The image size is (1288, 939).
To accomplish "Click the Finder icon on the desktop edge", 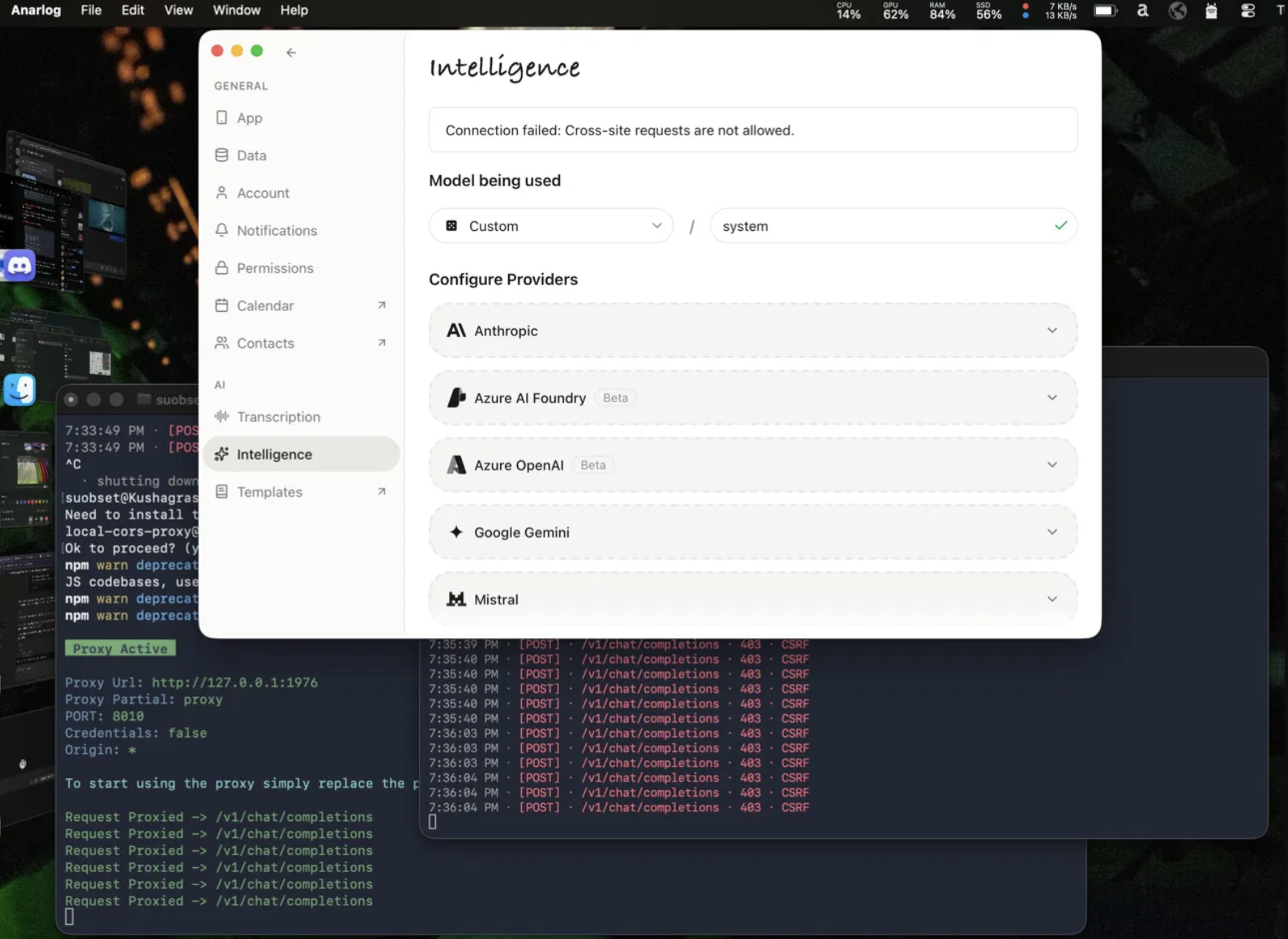I will (x=19, y=389).
